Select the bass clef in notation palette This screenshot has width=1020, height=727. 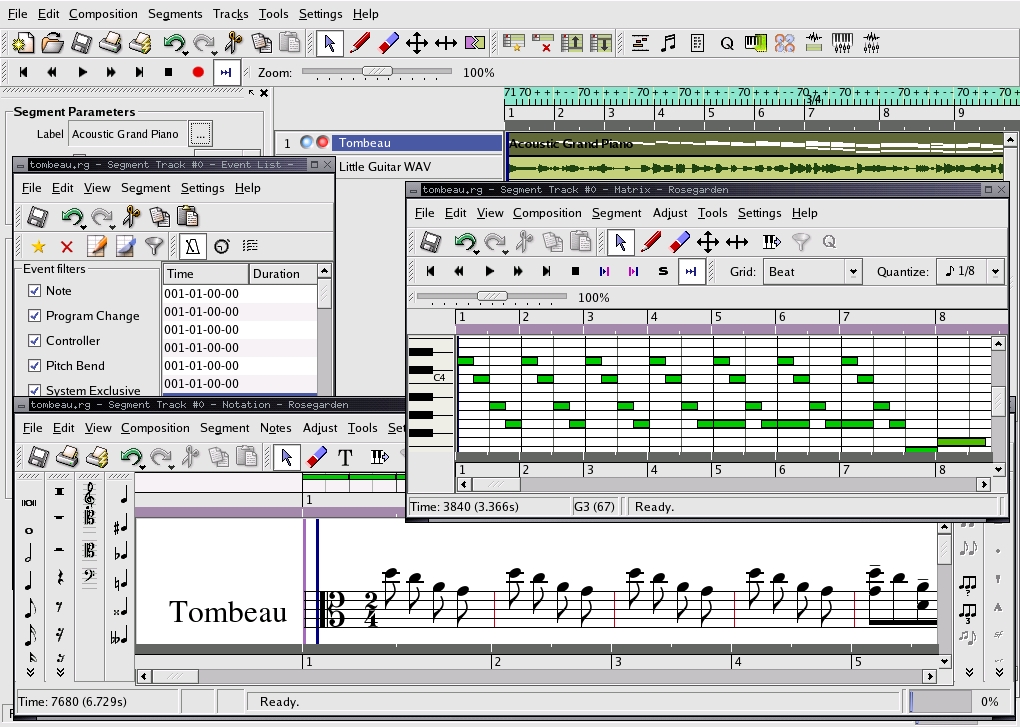(89, 577)
